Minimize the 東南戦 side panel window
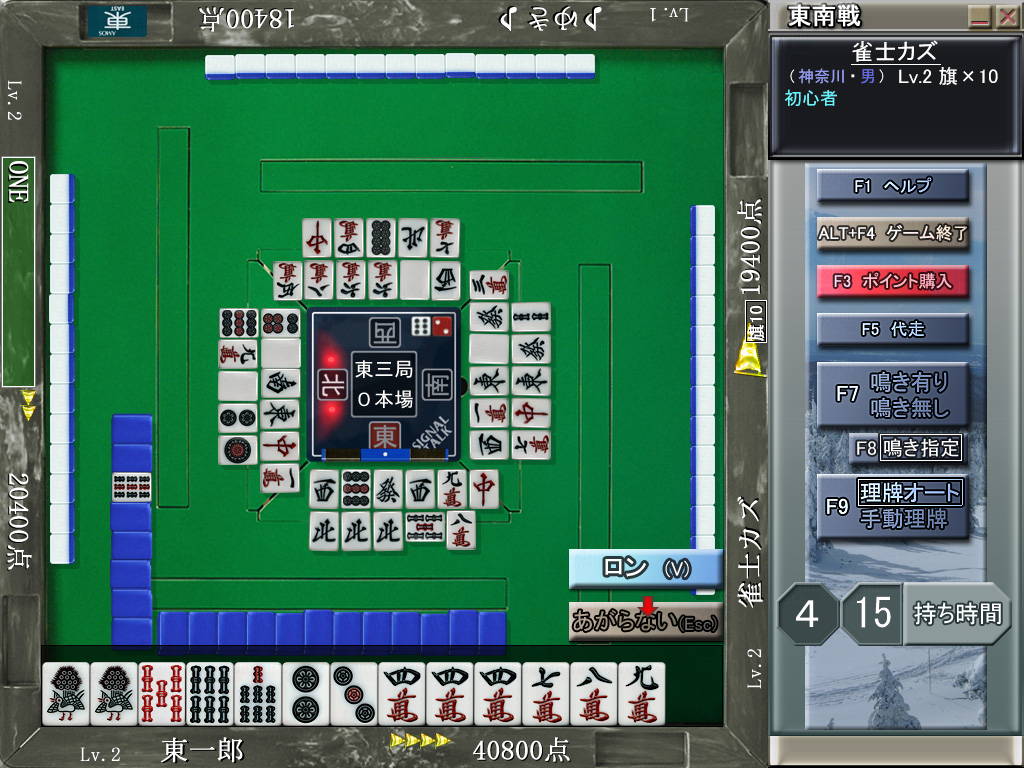 pyautogui.click(x=979, y=17)
